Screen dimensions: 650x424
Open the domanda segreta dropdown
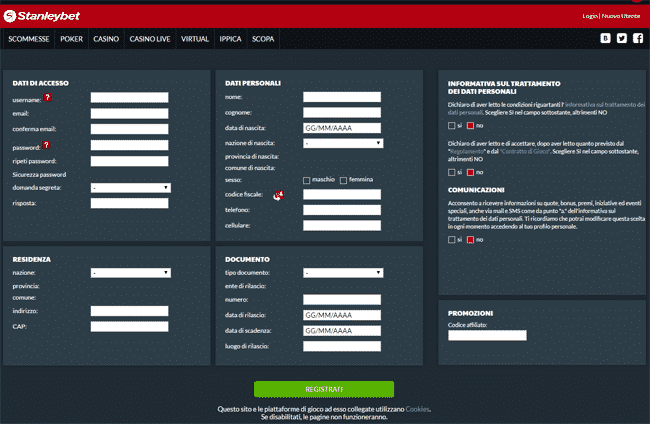click(131, 188)
